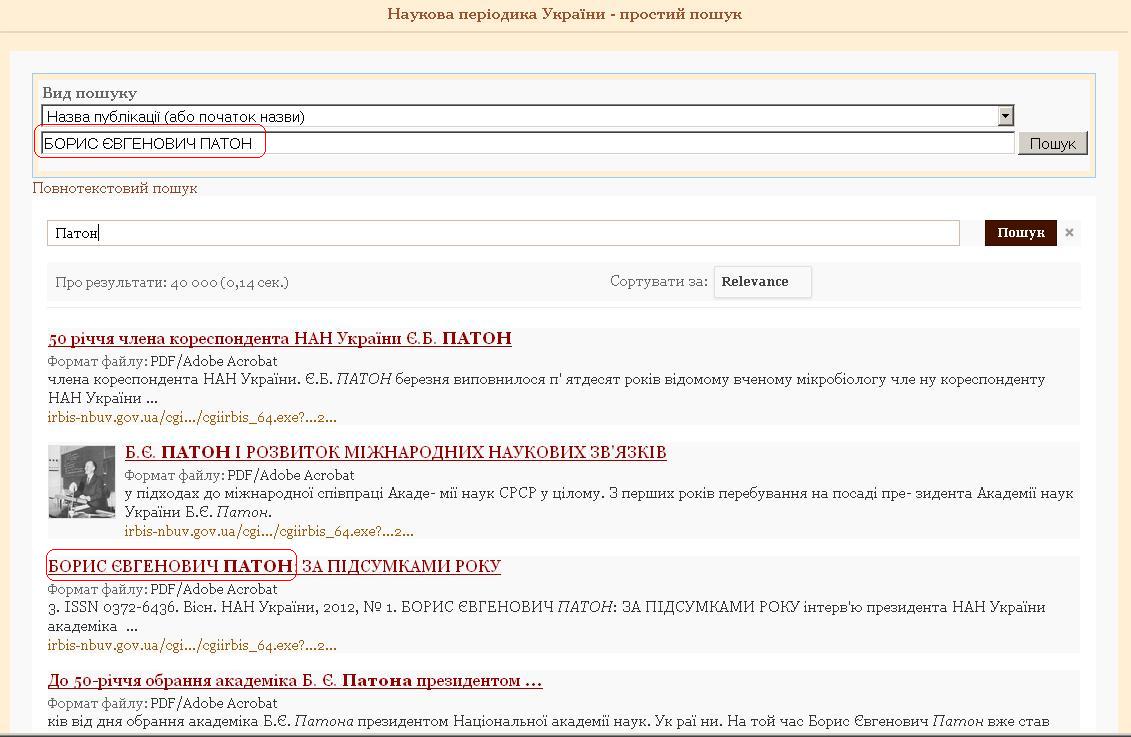The width and height of the screenshot is (1131, 737).
Task: Click the 'Наукова періодика України' page heading
Action: pyautogui.click(x=564, y=14)
